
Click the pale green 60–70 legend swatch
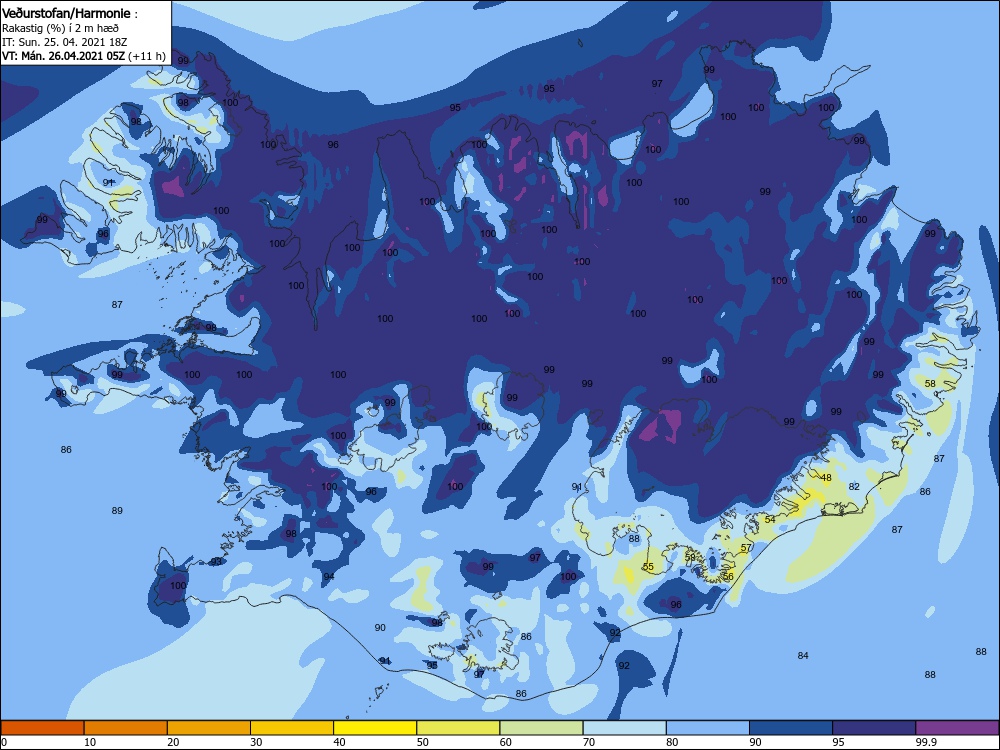[541, 728]
